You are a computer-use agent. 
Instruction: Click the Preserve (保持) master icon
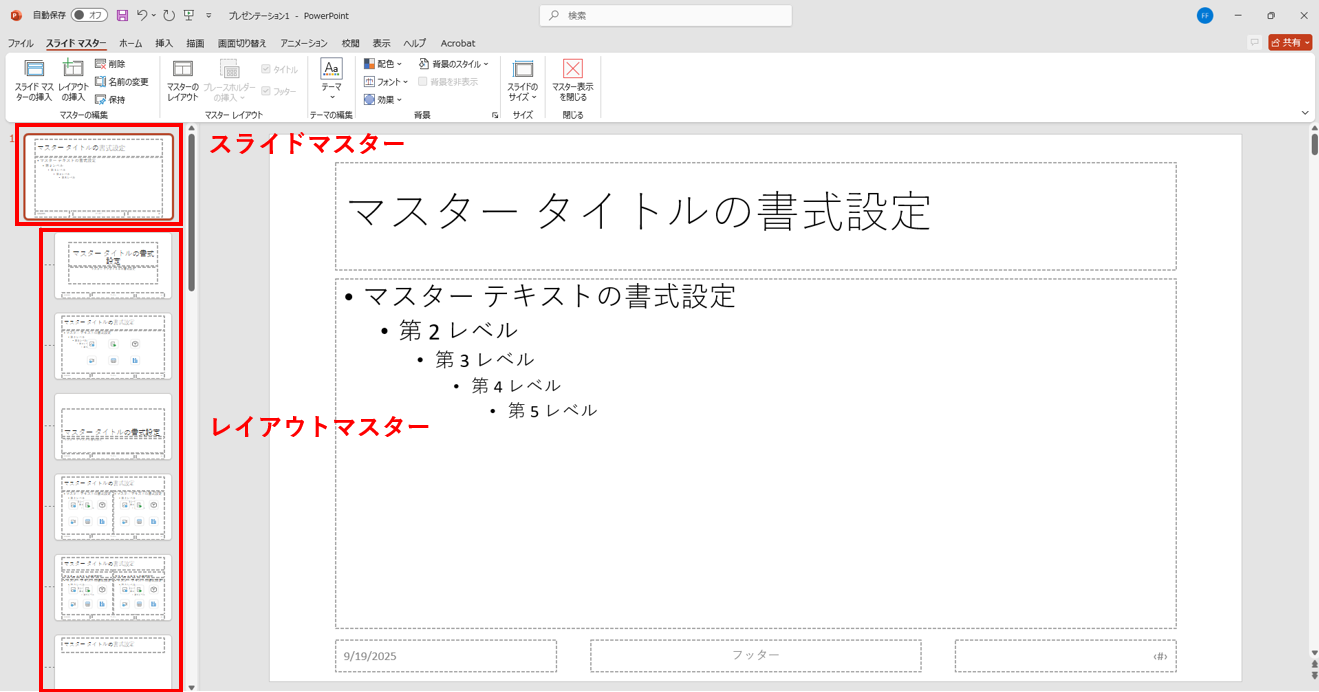(101, 100)
